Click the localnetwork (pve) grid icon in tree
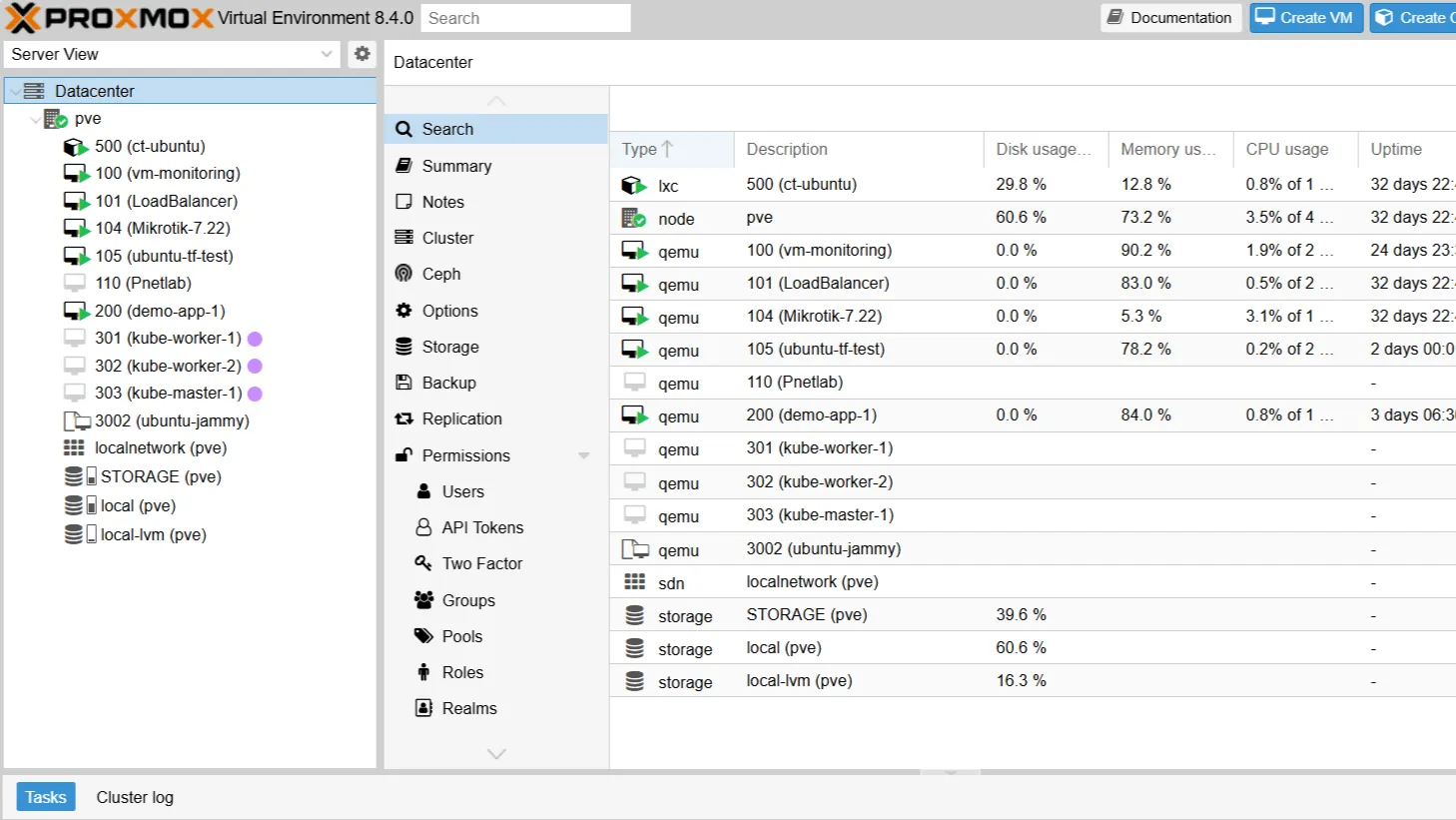 (x=74, y=448)
